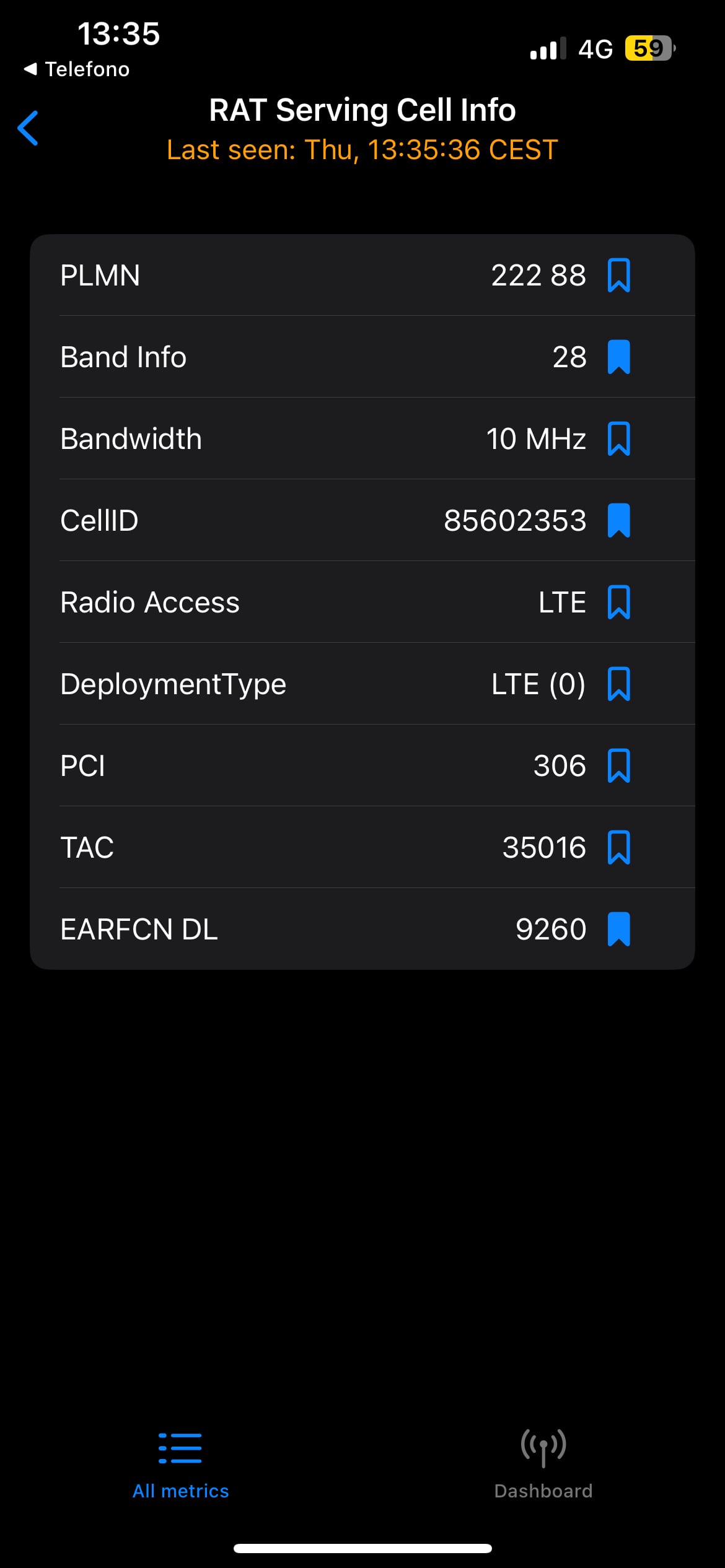The image size is (725, 1568).
Task: Tap the PLMN value 222 88
Action: pyautogui.click(x=538, y=276)
